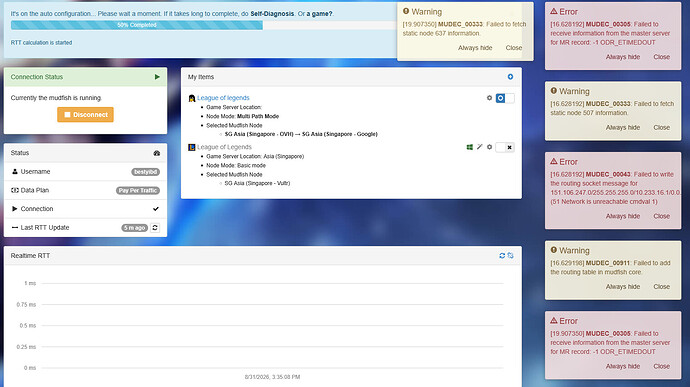Always hide the MUDEC_00911 routing table warning
The image size is (690, 387).
point(623,287)
